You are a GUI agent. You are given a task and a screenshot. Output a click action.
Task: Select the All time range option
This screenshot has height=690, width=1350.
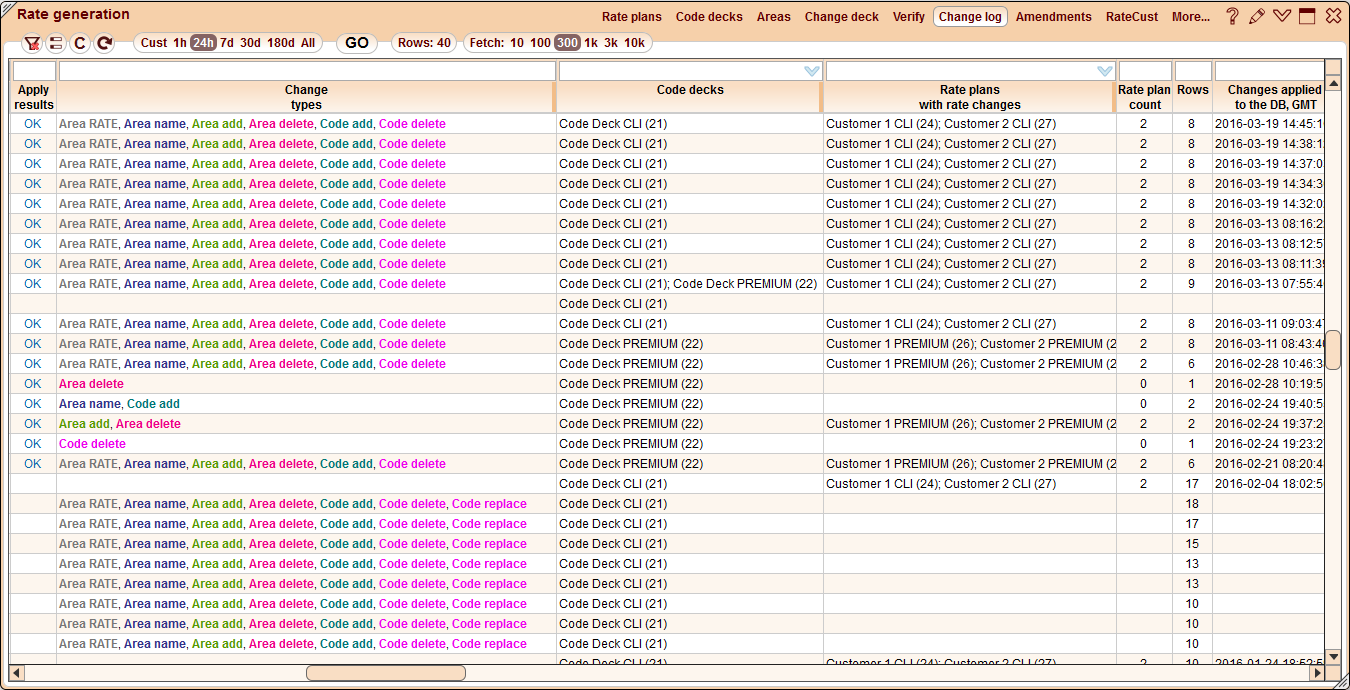pyautogui.click(x=307, y=42)
